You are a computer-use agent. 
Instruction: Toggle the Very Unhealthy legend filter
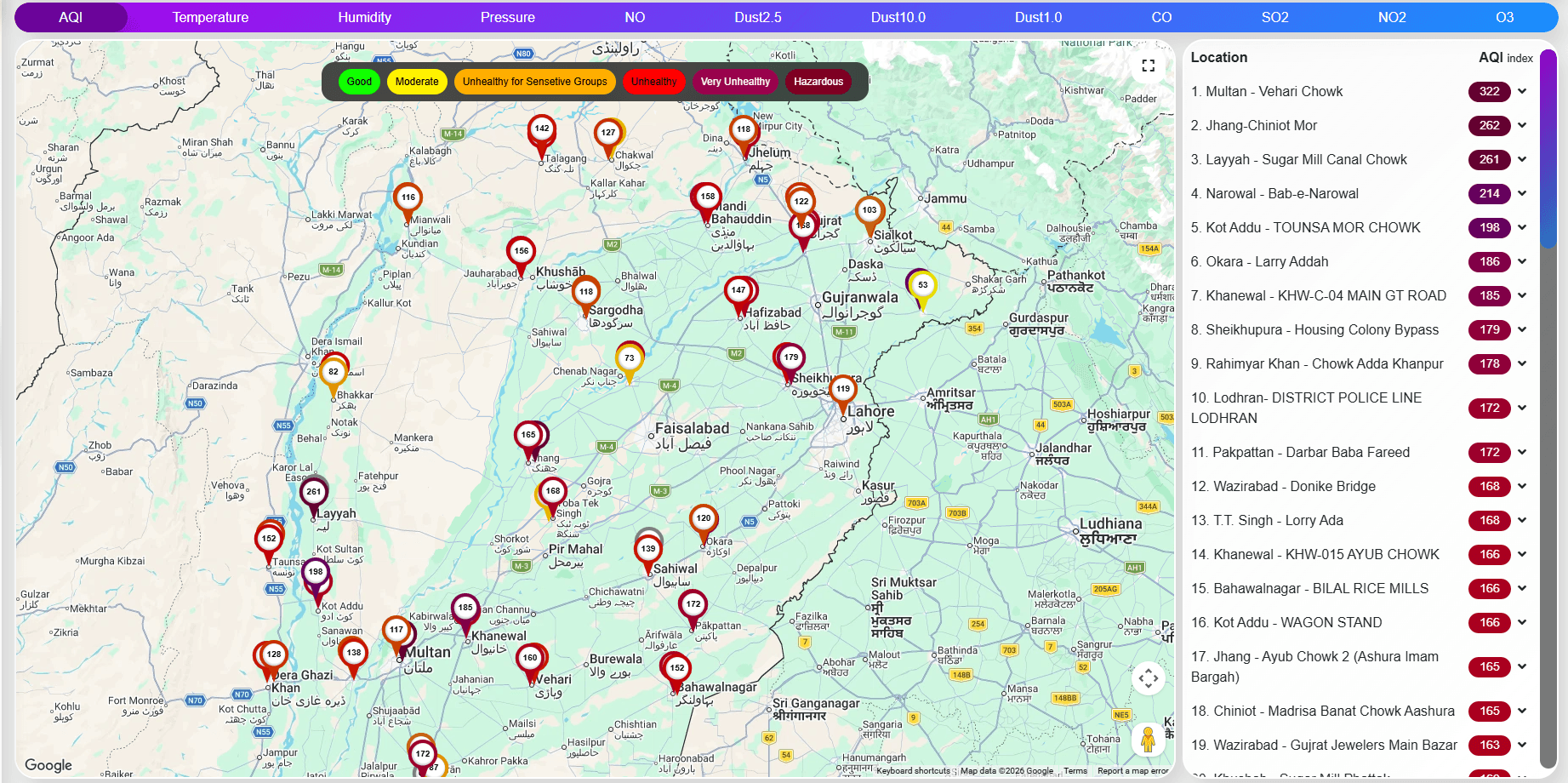pos(735,82)
